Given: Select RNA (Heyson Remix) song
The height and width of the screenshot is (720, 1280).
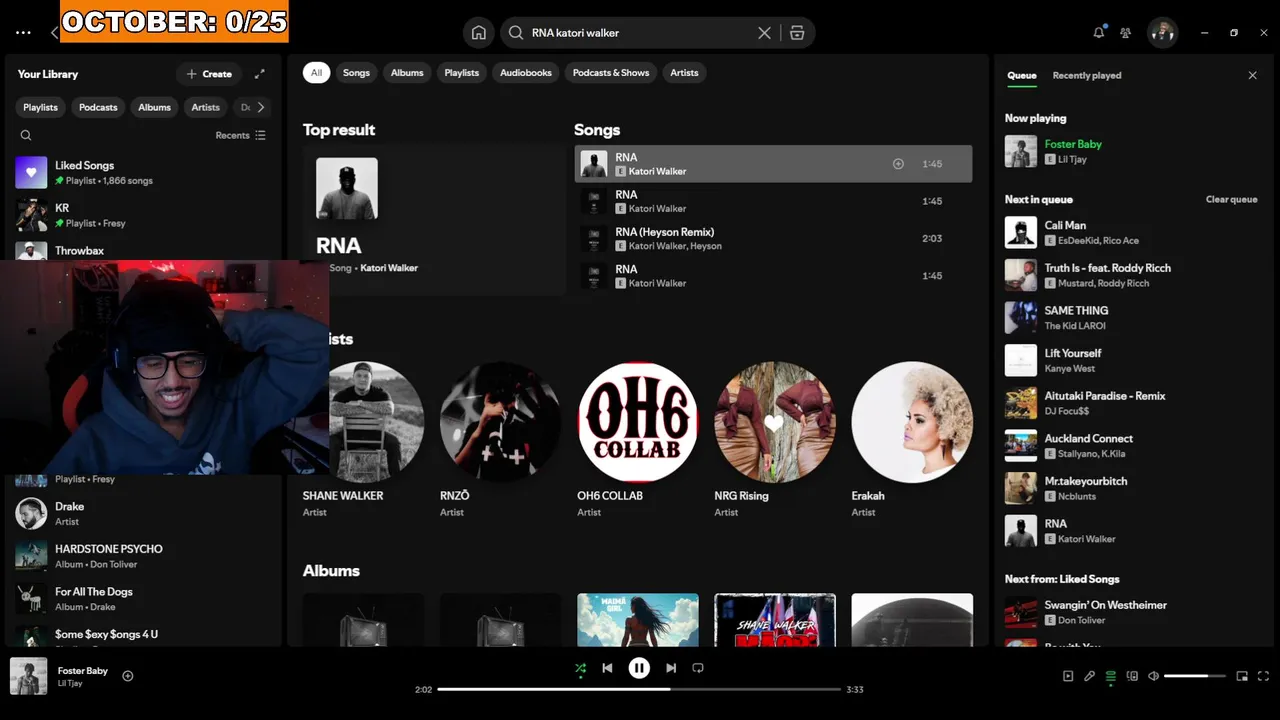Looking at the screenshot, I should pos(773,239).
